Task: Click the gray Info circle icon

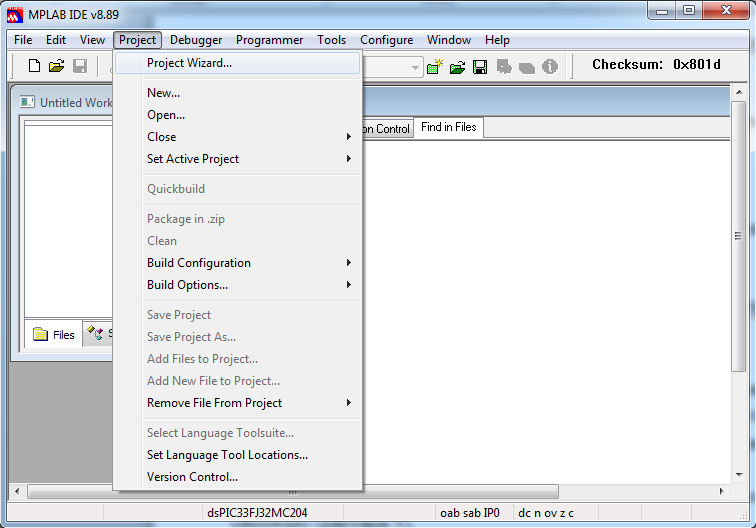Action: click(x=550, y=67)
